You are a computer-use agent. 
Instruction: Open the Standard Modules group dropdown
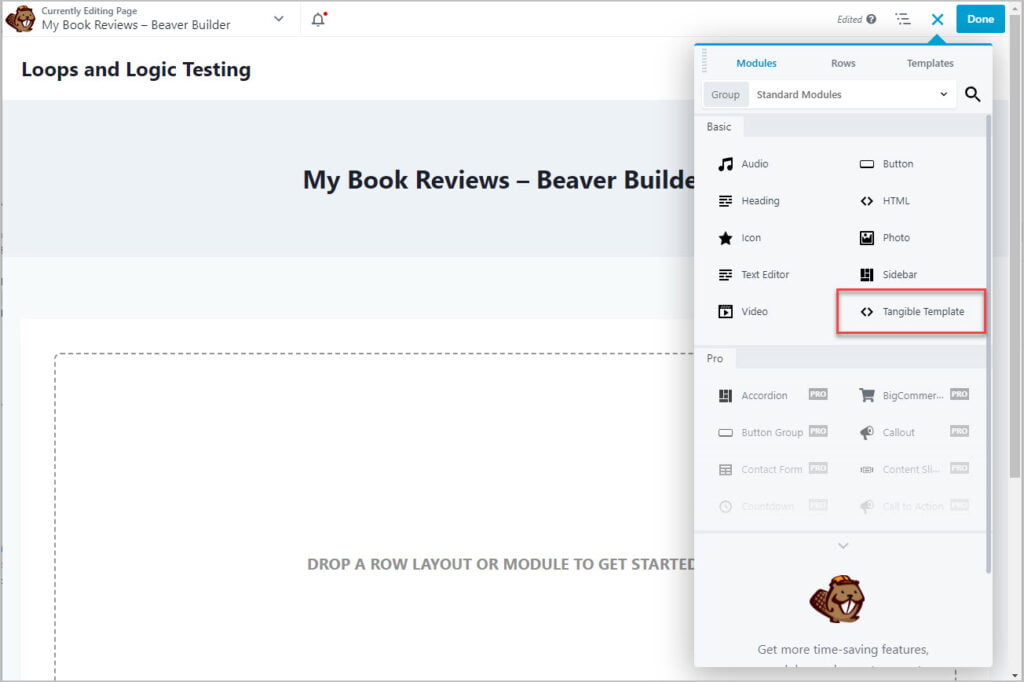click(850, 95)
